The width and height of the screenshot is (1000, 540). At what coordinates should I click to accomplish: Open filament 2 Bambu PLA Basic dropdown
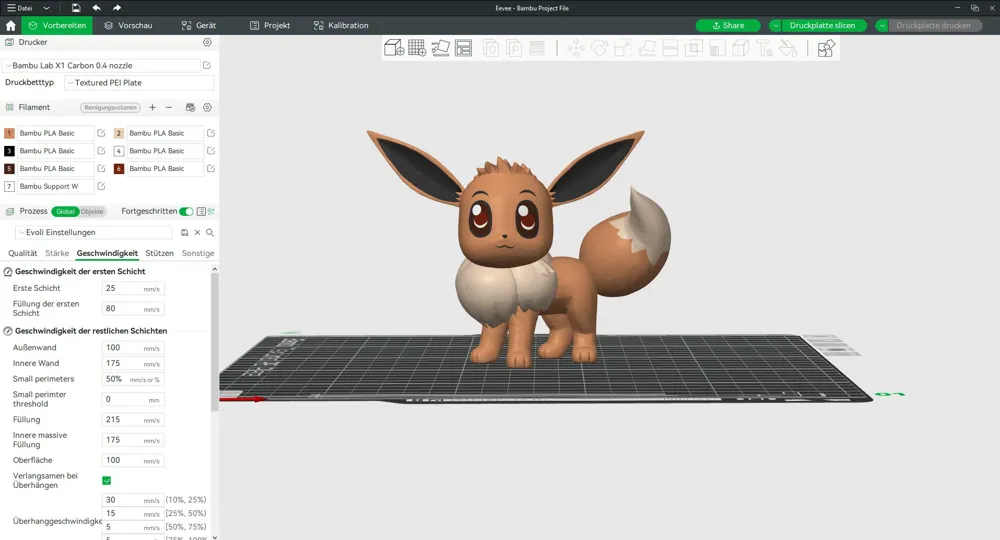165,133
